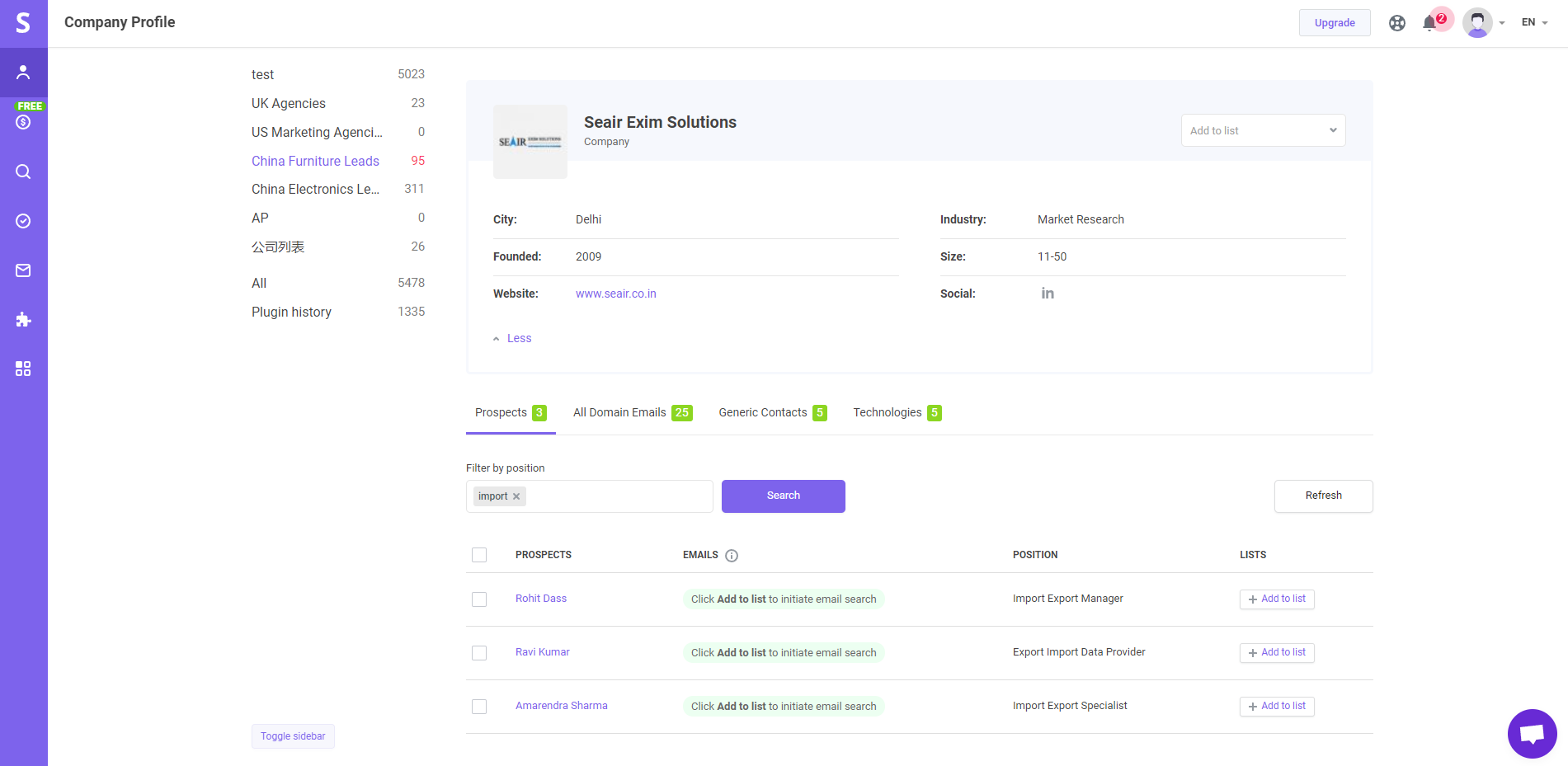Screen dimensions: 1568x766
Task: Remove the import filter tag
Action: coord(516,496)
